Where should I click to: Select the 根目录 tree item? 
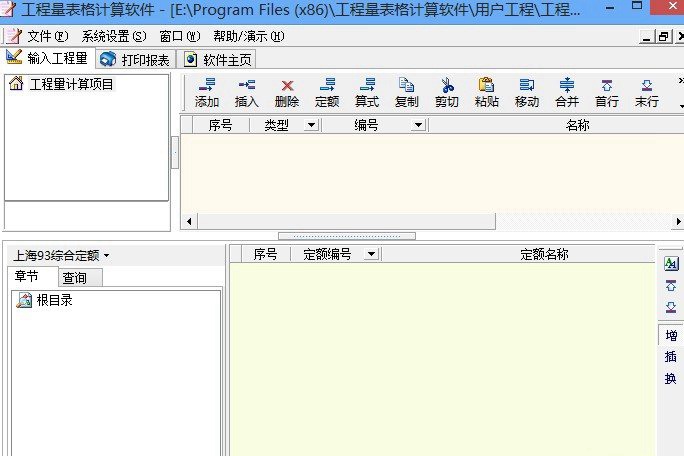[x=55, y=300]
